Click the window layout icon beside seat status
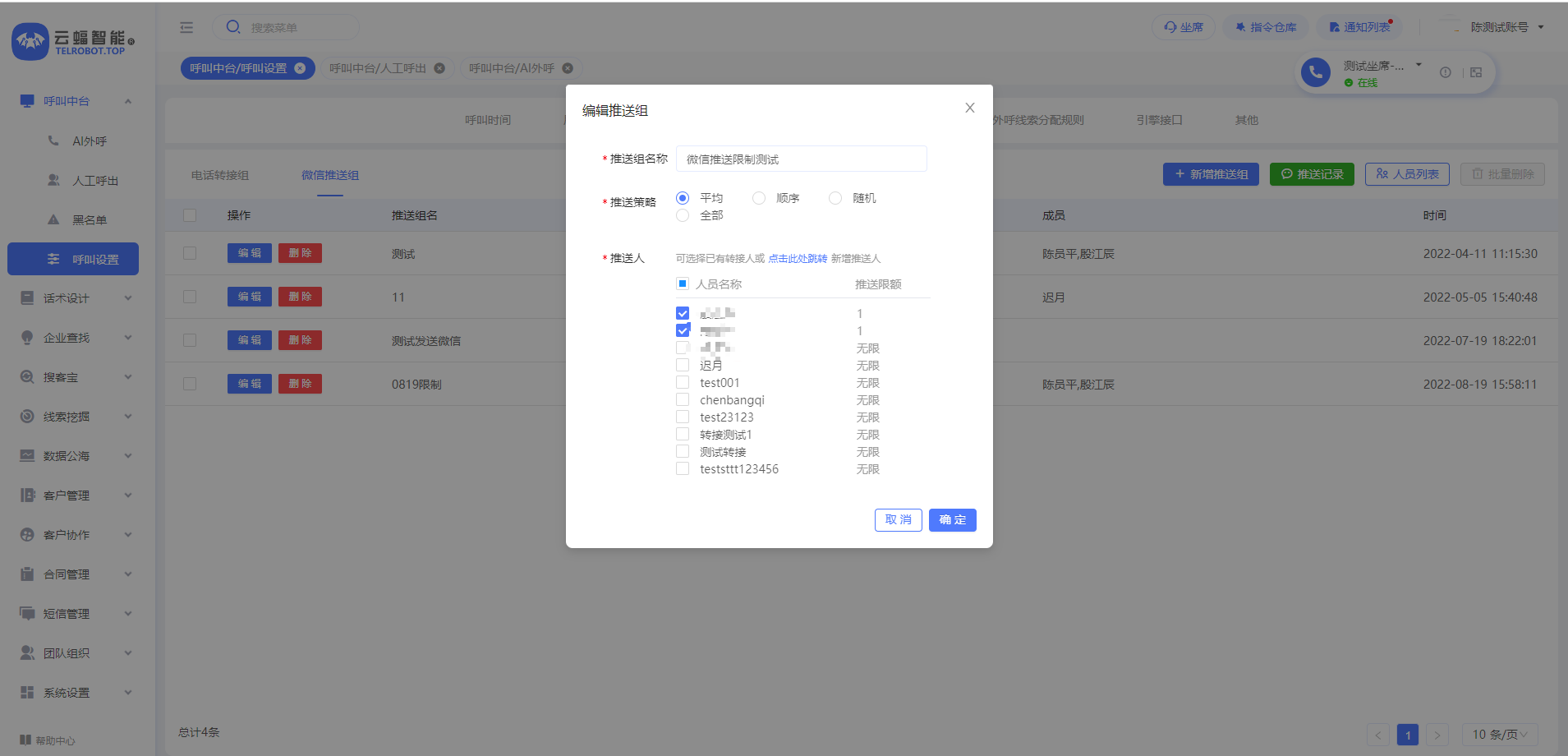This screenshot has width=1568, height=756. pyautogui.click(x=1476, y=72)
